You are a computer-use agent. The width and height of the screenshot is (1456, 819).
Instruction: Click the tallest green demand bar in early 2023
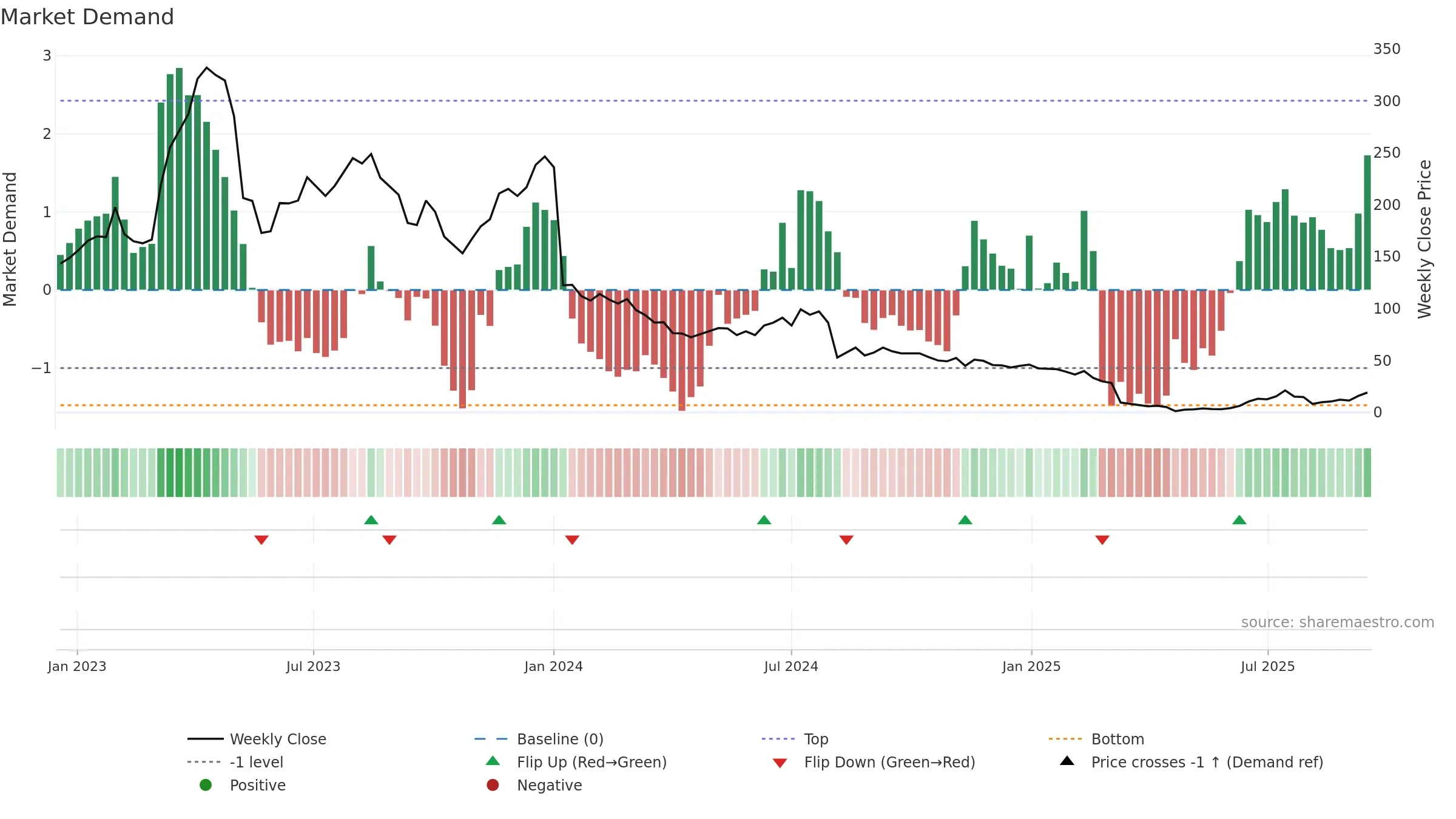[x=179, y=179]
